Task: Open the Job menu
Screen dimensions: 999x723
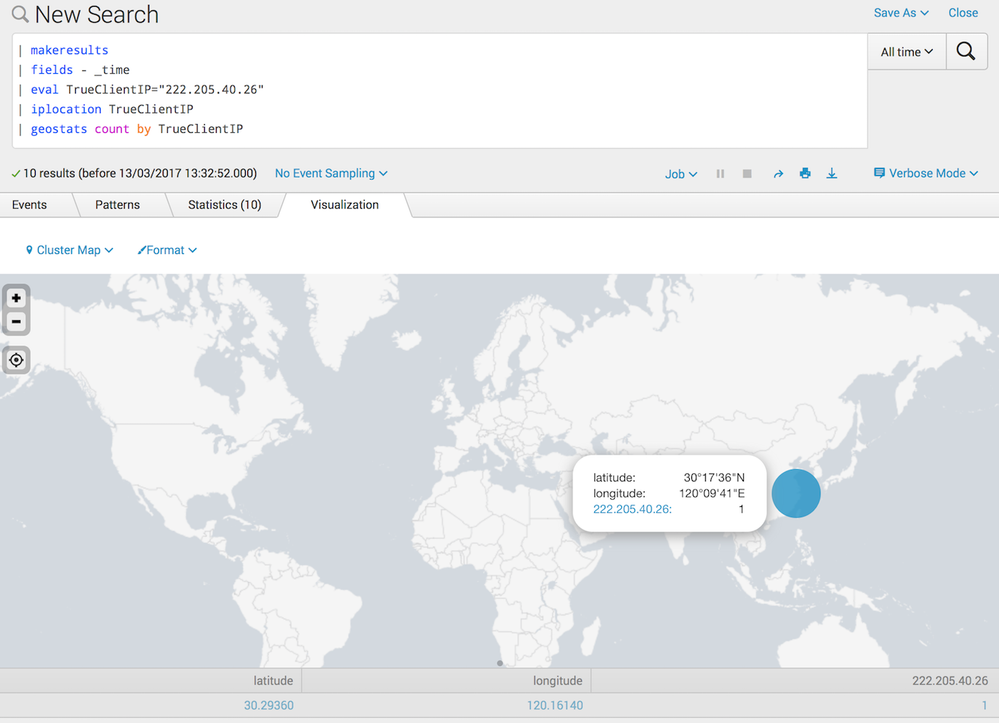Action: [681, 174]
